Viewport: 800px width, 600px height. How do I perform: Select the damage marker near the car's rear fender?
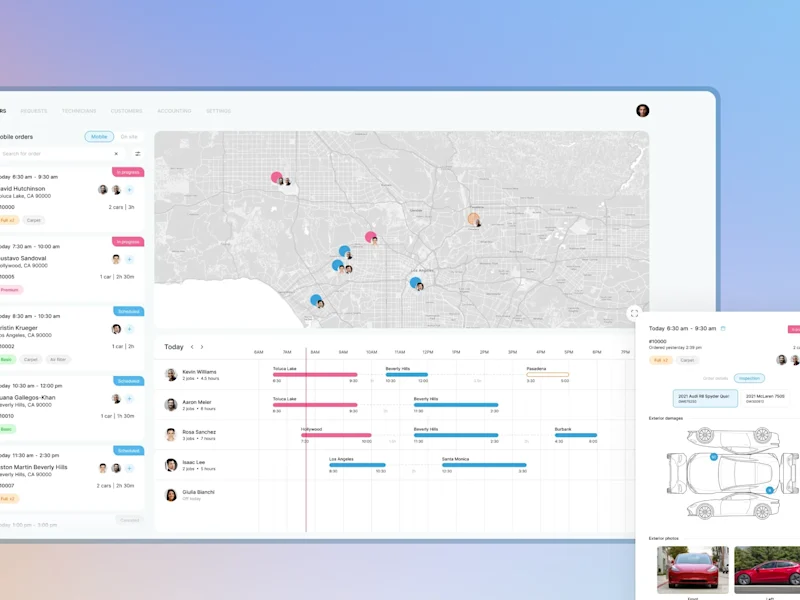(x=770, y=490)
